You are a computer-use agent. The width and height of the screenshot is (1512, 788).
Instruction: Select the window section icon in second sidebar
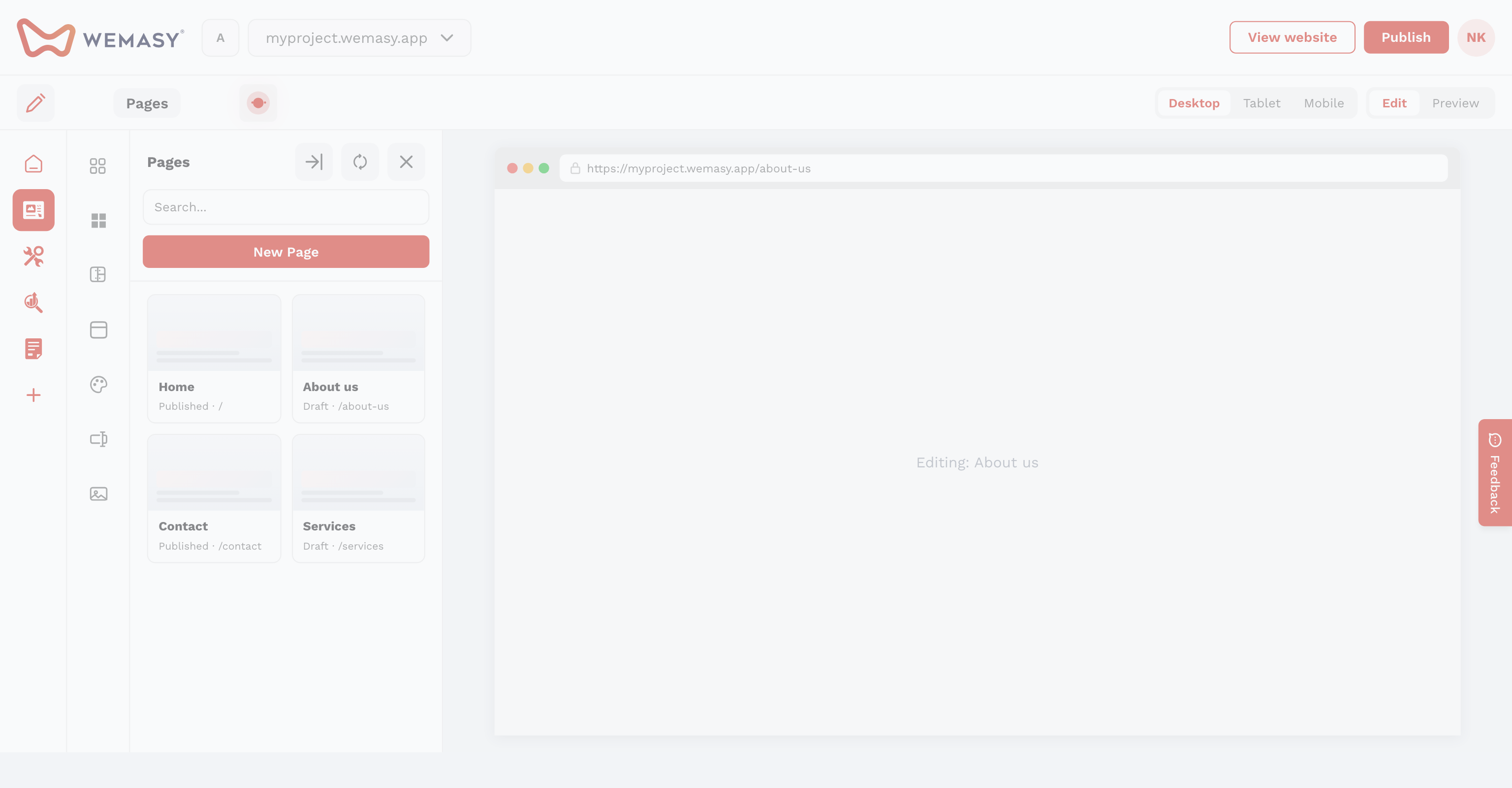(x=98, y=329)
